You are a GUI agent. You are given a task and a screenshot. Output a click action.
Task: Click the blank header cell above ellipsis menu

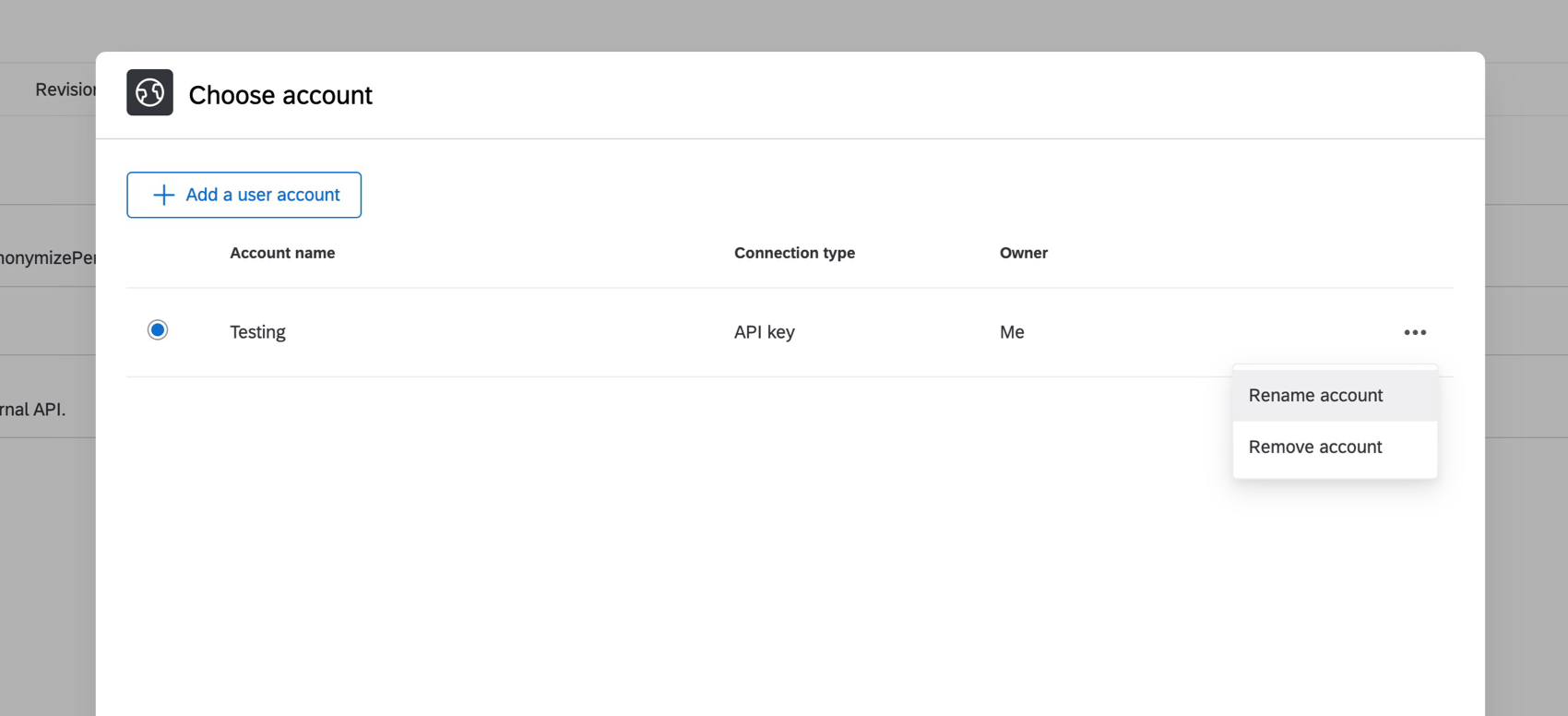tap(1415, 253)
